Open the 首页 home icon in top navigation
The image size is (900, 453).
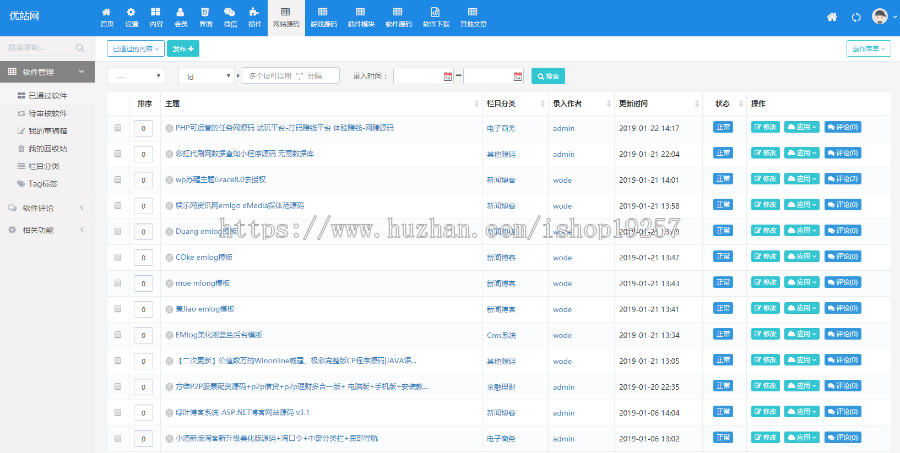[x=107, y=12]
